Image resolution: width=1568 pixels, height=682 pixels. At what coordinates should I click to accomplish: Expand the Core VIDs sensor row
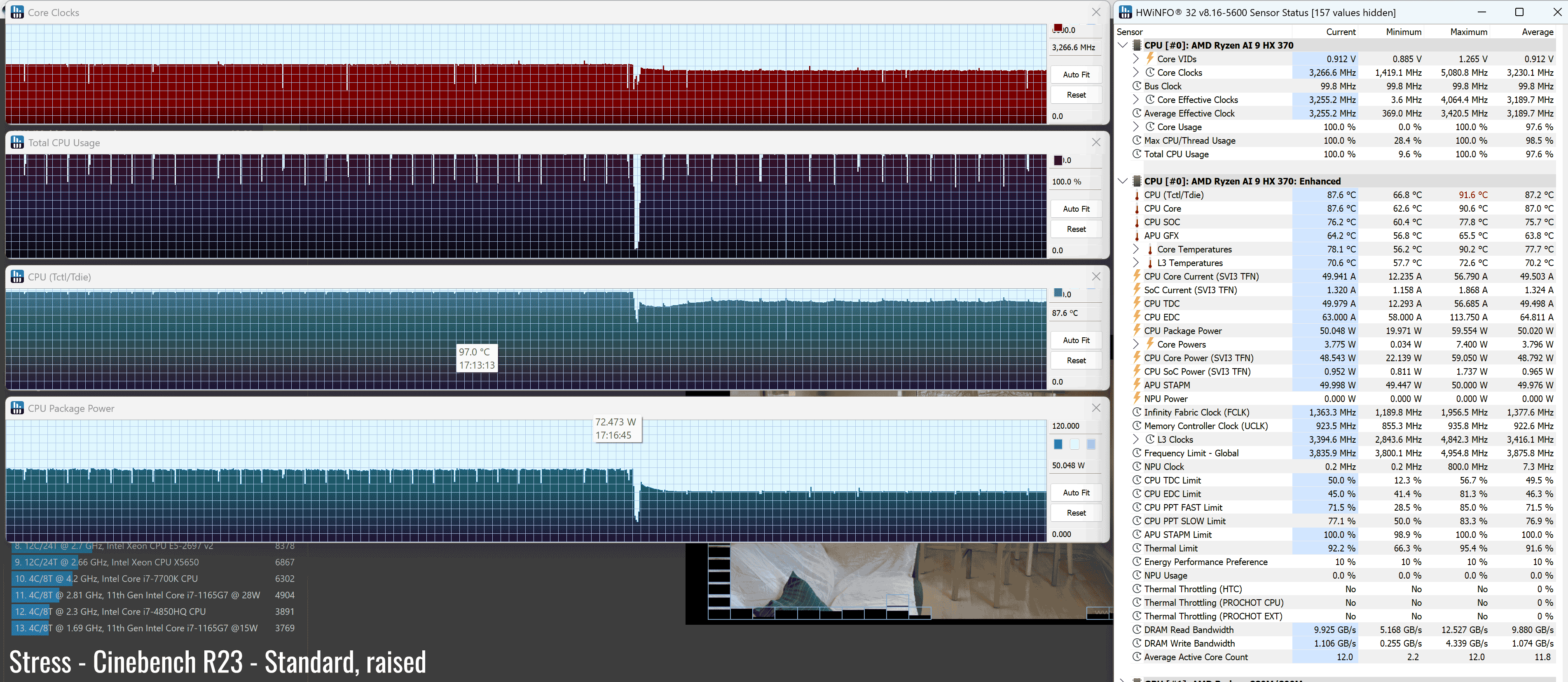point(1136,59)
